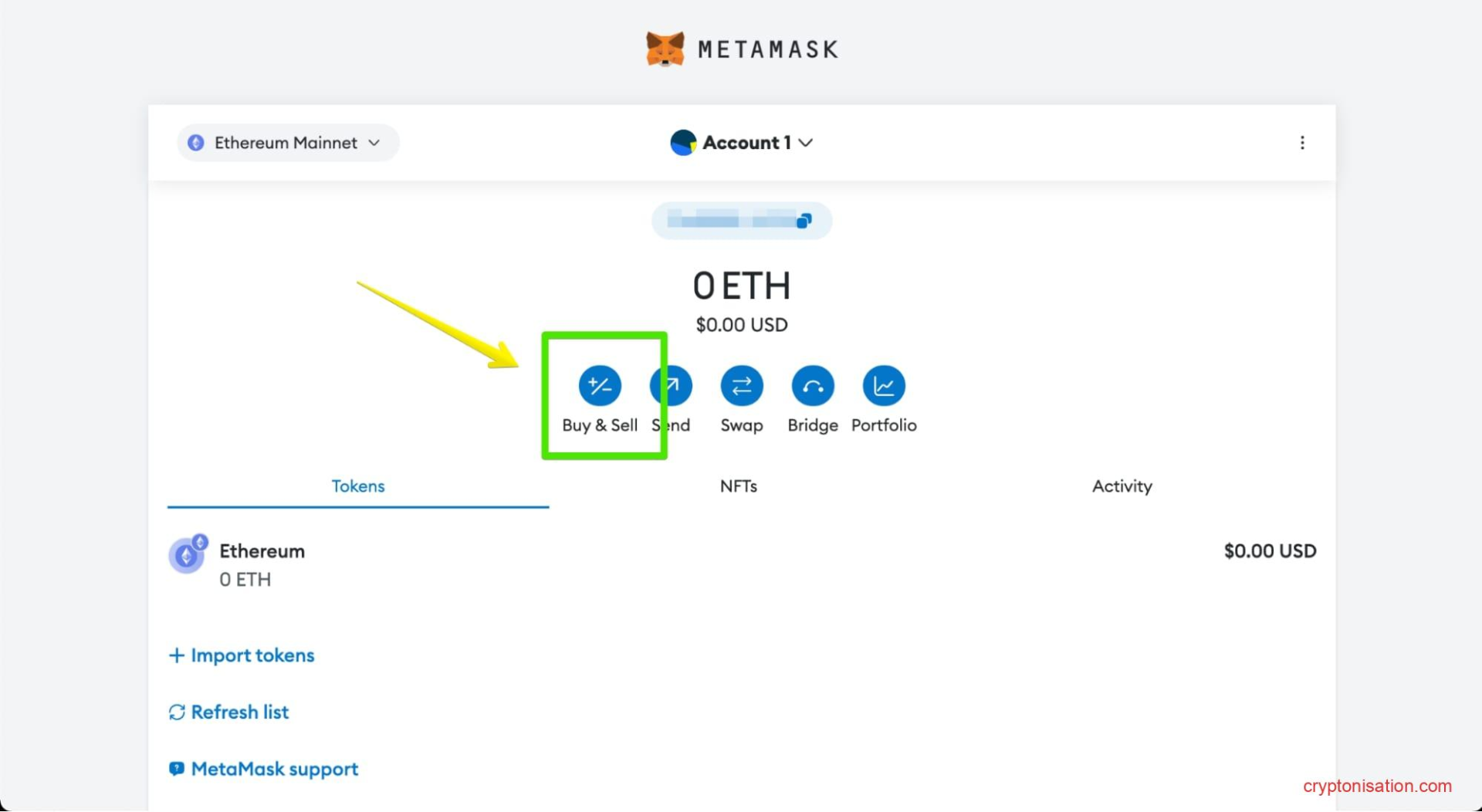The width and height of the screenshot is (1482, 812).
Task: Click the Ethereum token icon in list
Action: (187, 555)
